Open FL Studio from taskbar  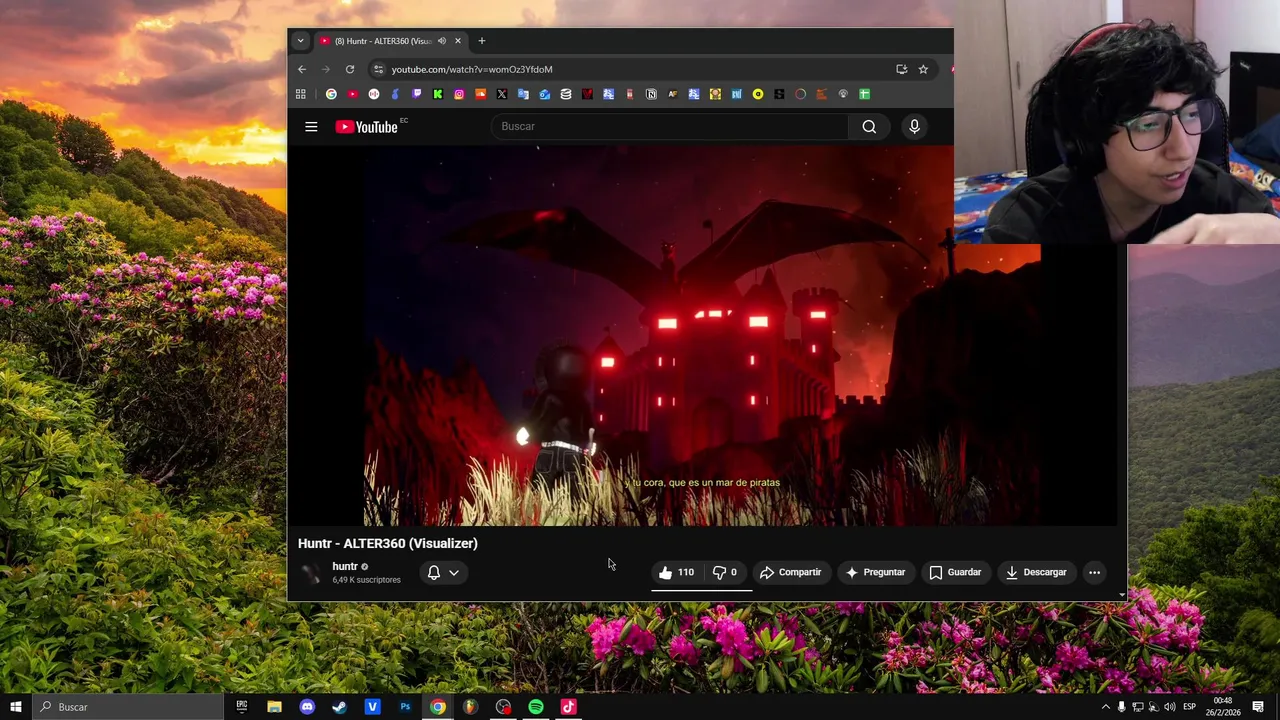(x=470, y=707)
